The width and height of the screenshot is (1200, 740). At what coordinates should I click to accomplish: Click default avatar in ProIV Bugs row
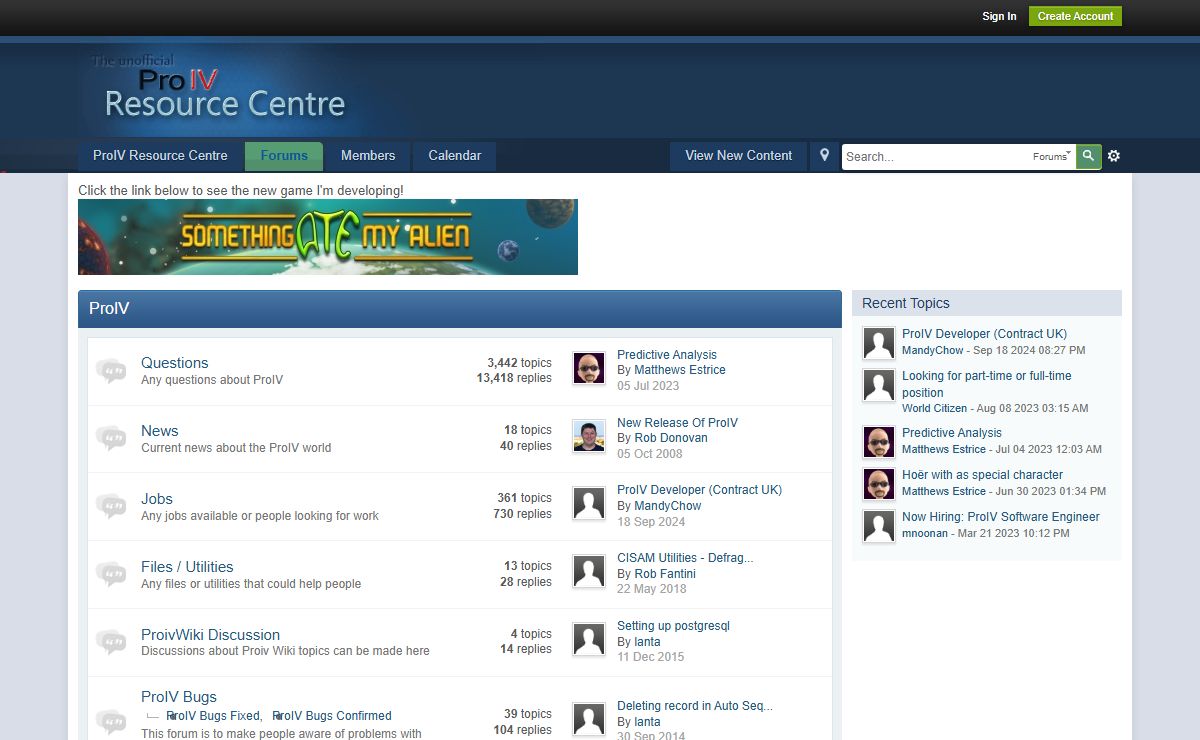coord(589,719)
